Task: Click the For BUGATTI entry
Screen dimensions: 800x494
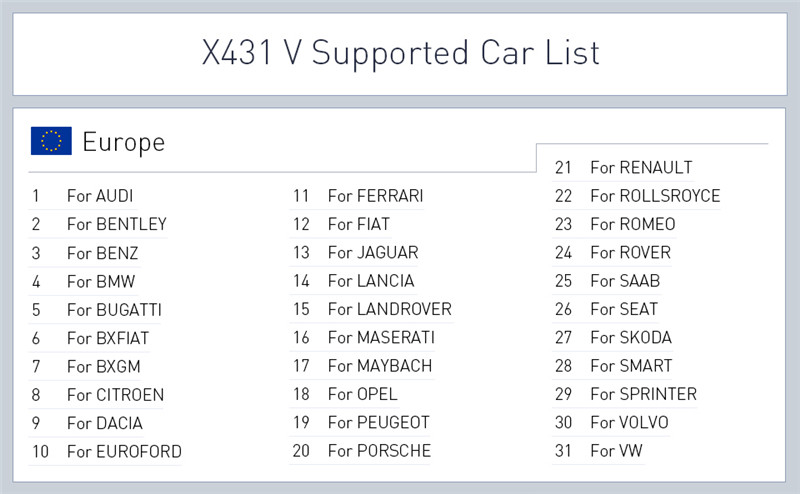Action: point(113,310)
